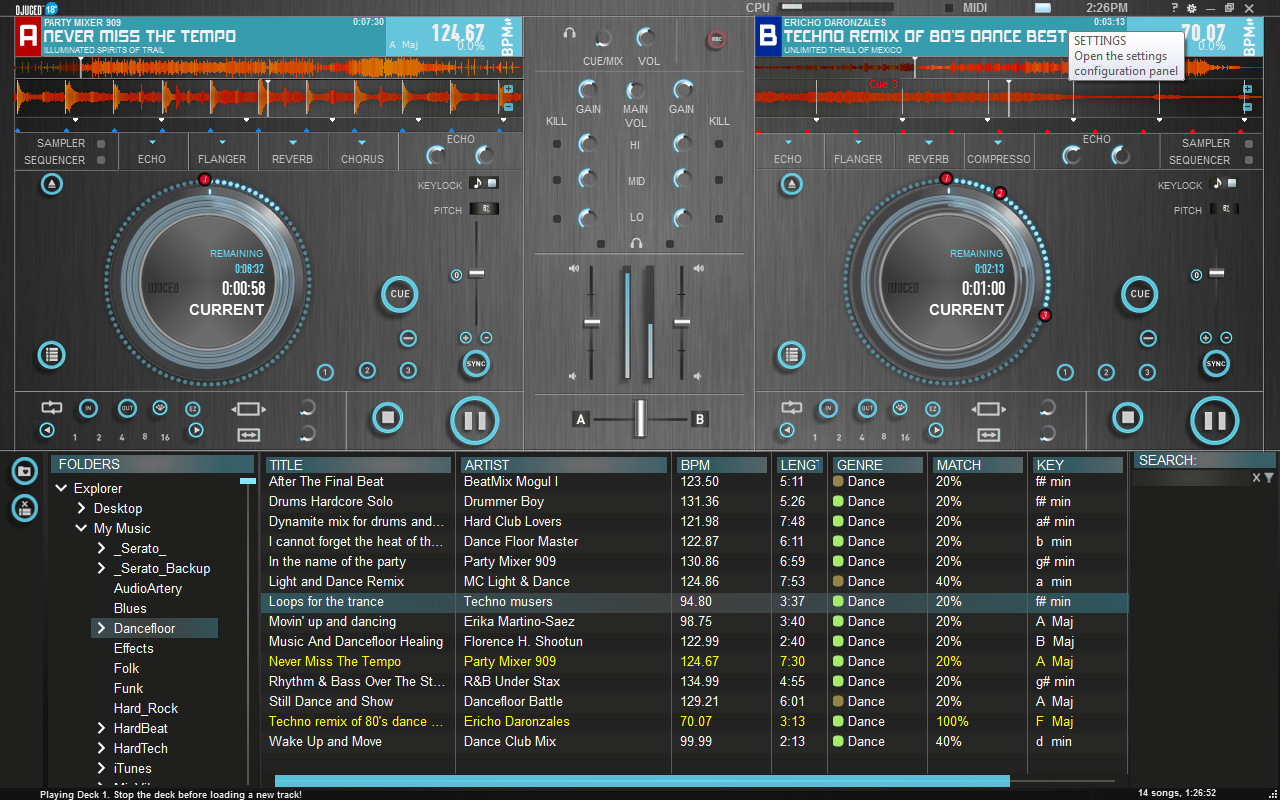1280x800 pixels.
Task: Pause playback on Deck A
Action: (x=474, y=420)
